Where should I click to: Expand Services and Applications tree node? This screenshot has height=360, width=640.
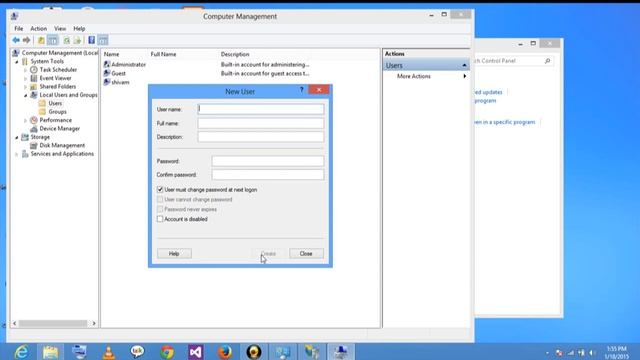coord(17,154)
